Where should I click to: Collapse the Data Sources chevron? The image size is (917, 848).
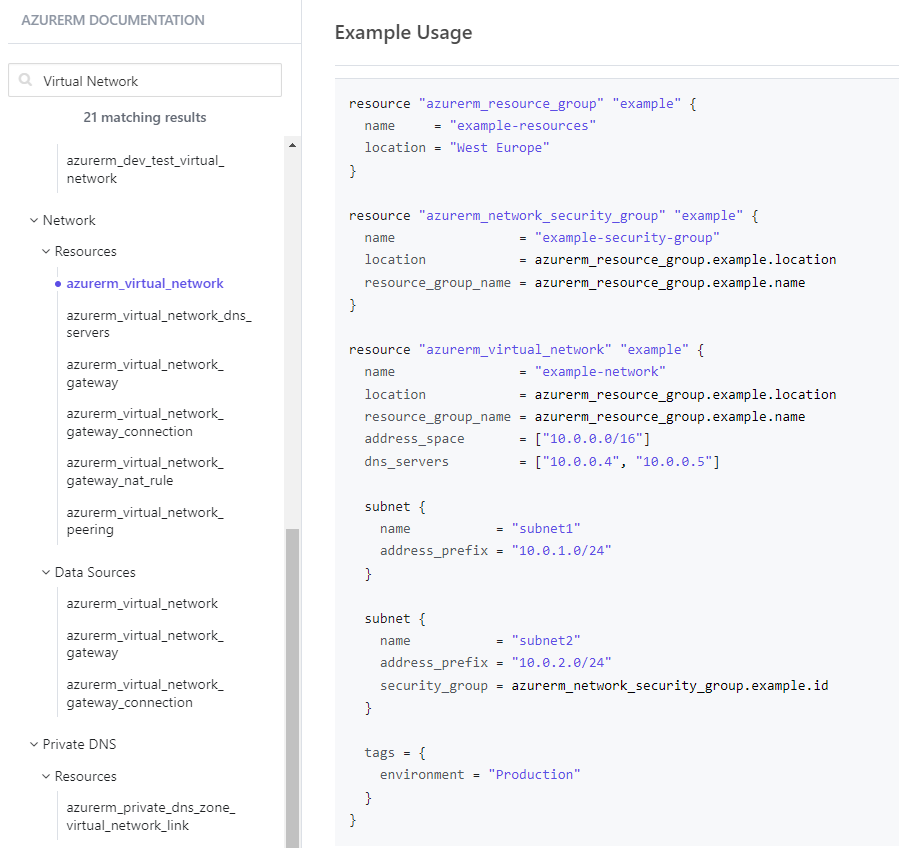[x=46, y=573]
